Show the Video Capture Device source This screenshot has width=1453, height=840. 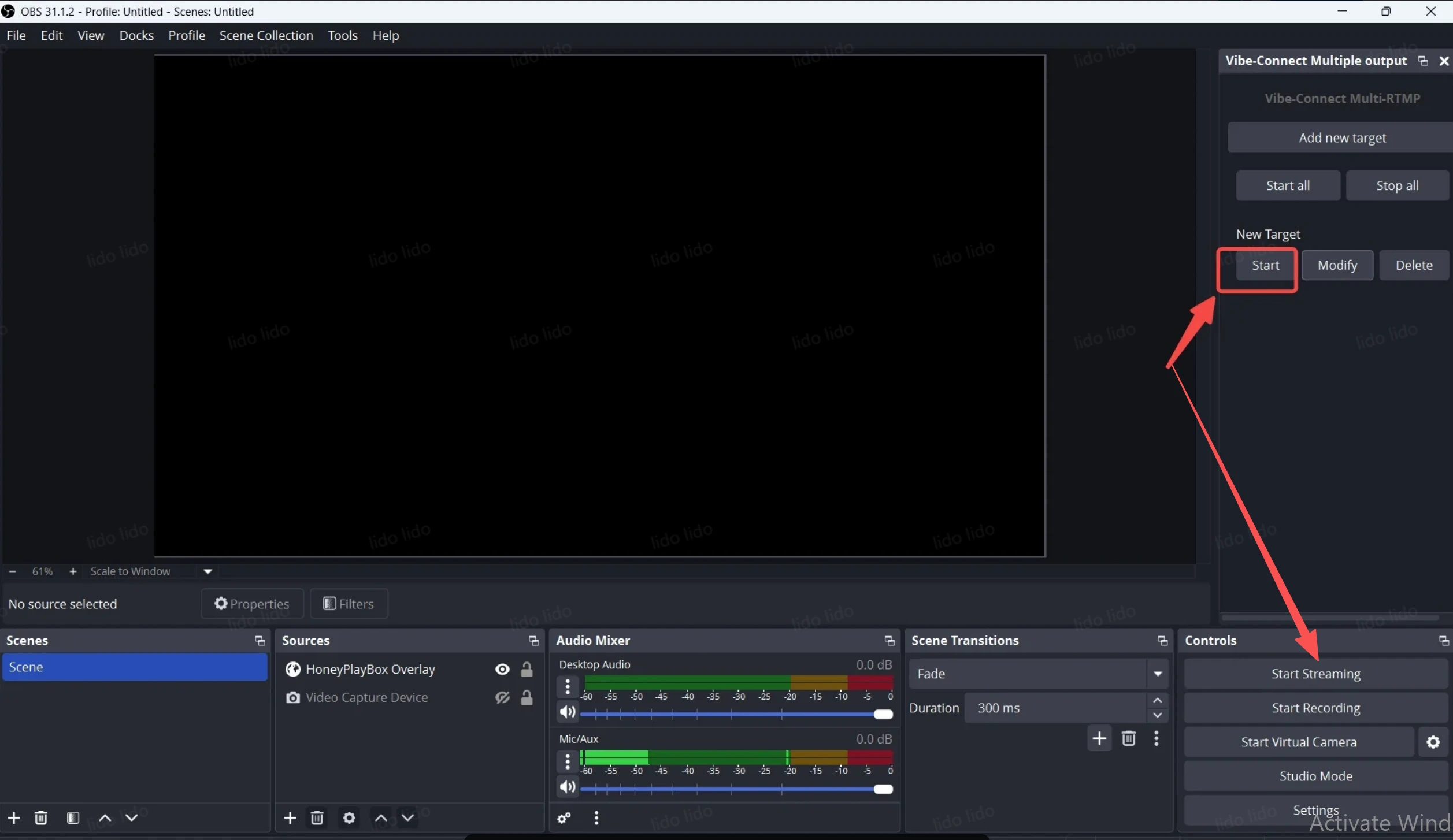coord(502,697)
